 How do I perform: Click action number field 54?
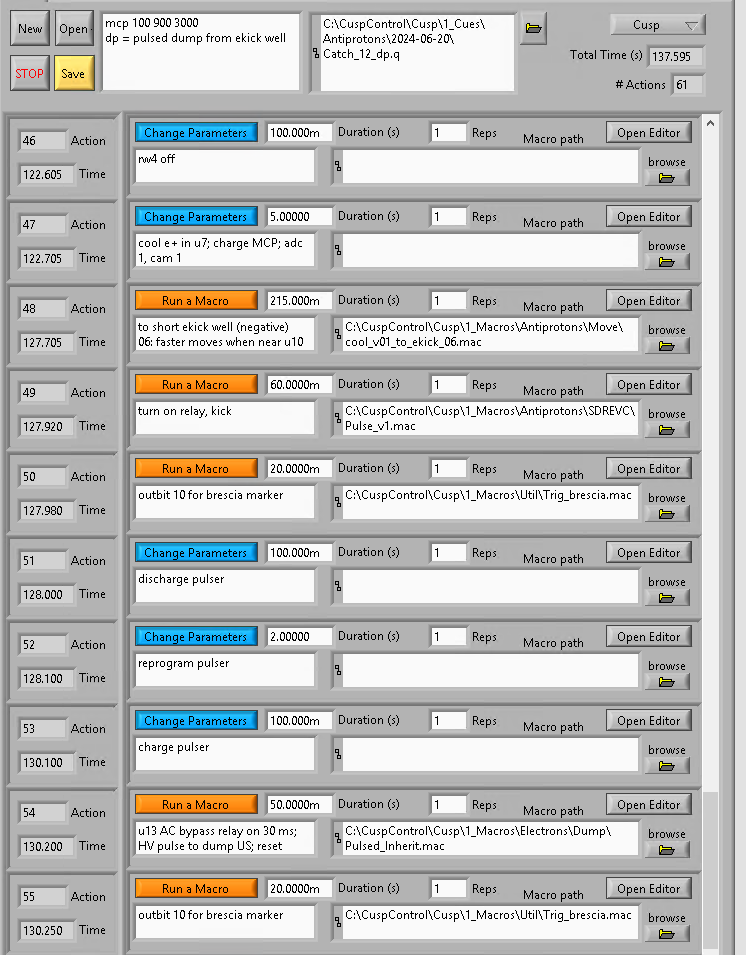(x=42, y=813)
